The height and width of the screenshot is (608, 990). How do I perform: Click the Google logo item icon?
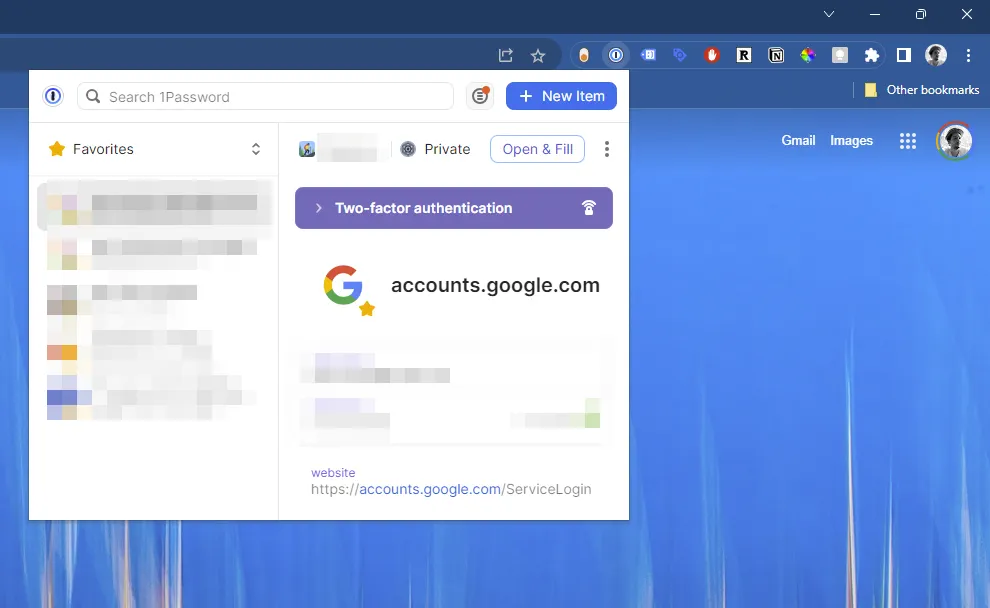click(343, 285)
